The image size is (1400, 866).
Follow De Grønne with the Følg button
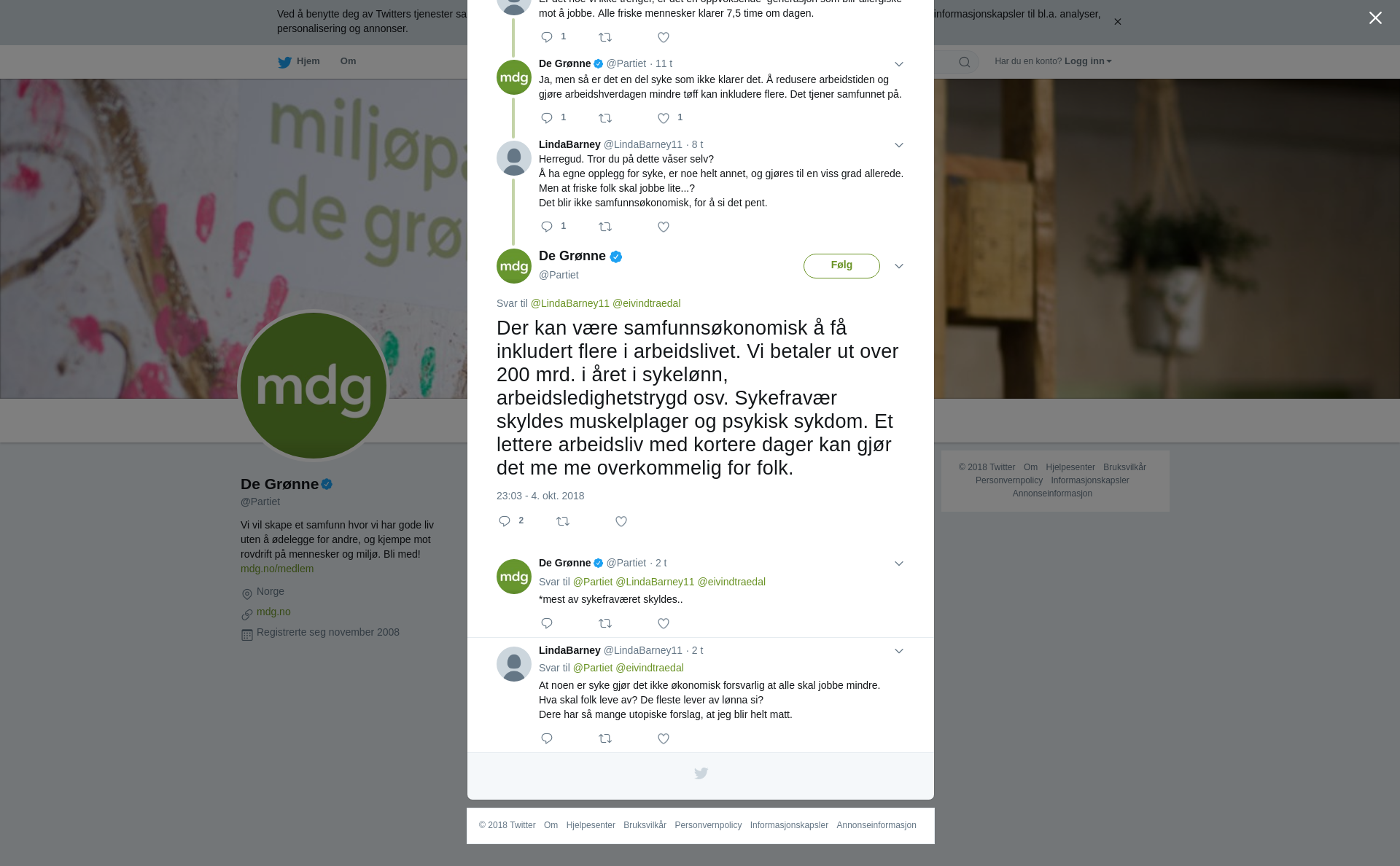tap(841, 265)
